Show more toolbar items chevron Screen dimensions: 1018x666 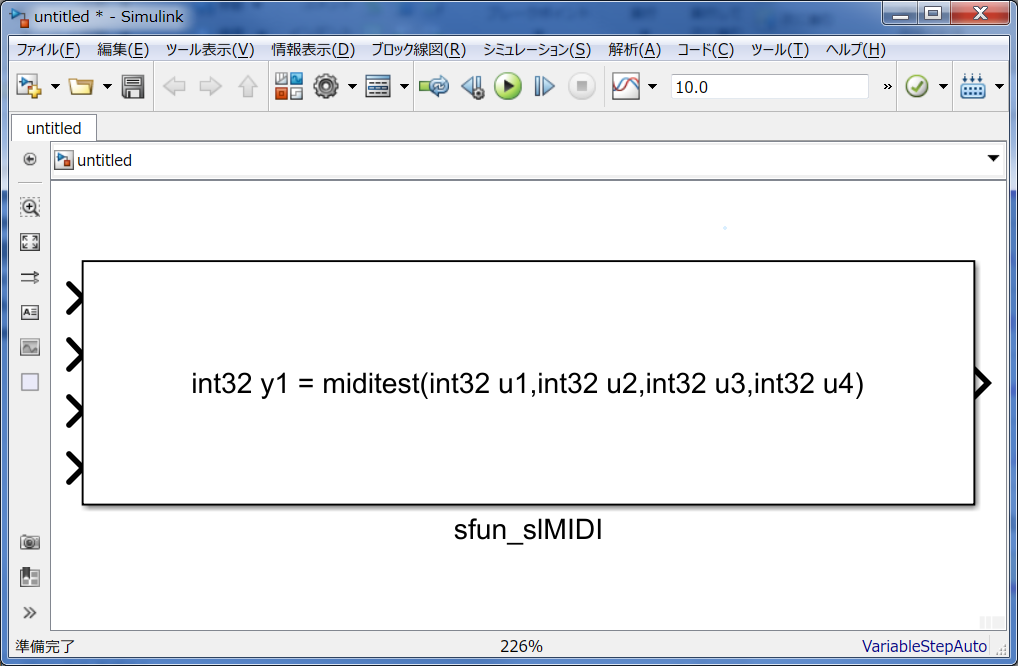tap(888, 86)
